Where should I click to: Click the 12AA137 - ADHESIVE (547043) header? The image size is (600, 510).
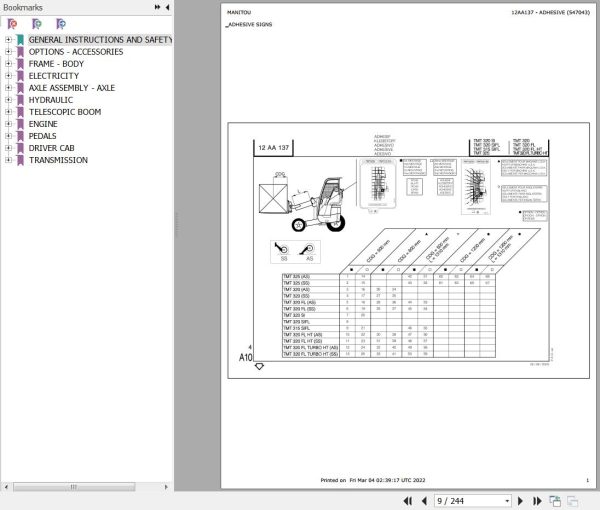(x=551, y=12)
